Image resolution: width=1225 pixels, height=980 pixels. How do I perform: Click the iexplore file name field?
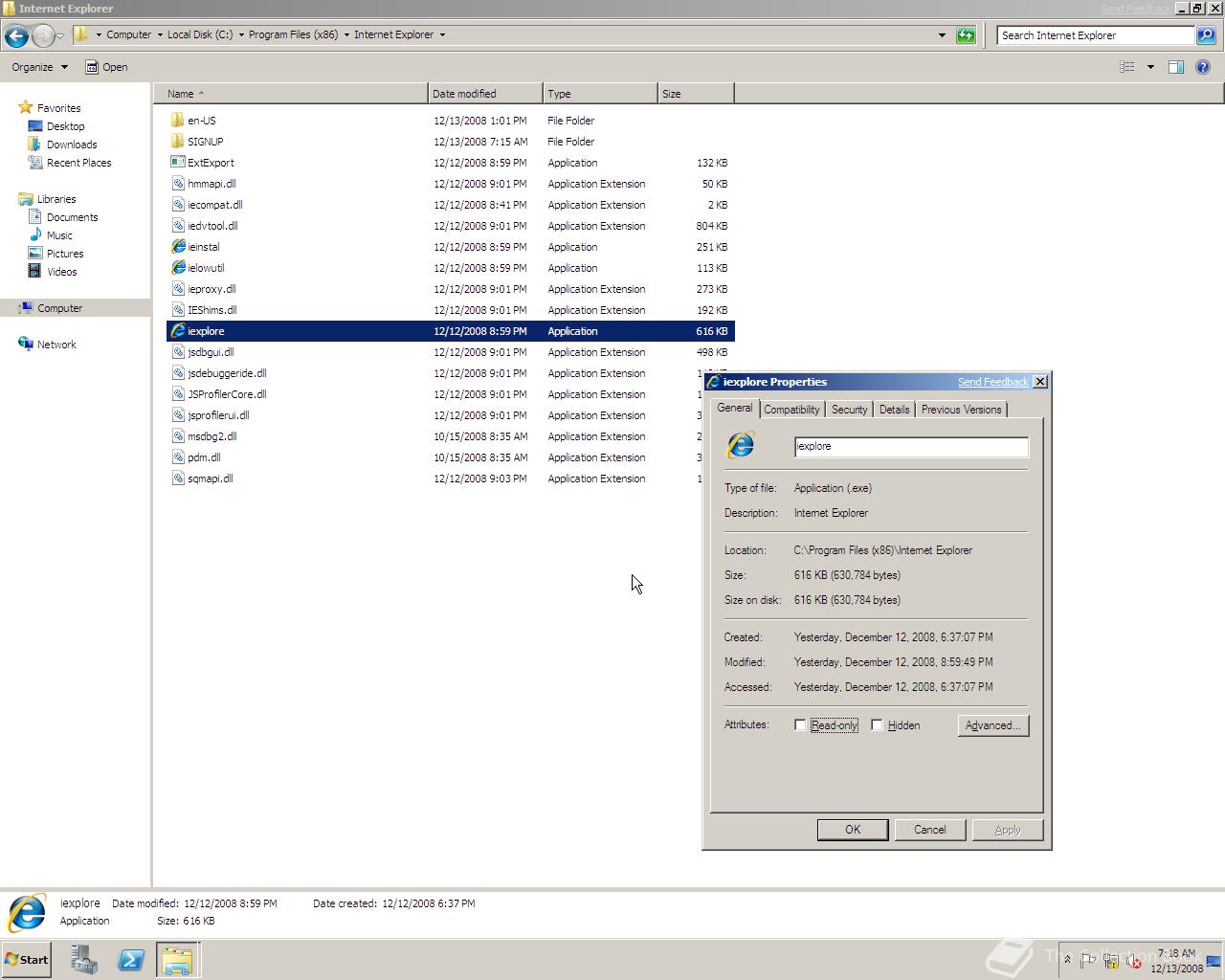click(911, 446)
